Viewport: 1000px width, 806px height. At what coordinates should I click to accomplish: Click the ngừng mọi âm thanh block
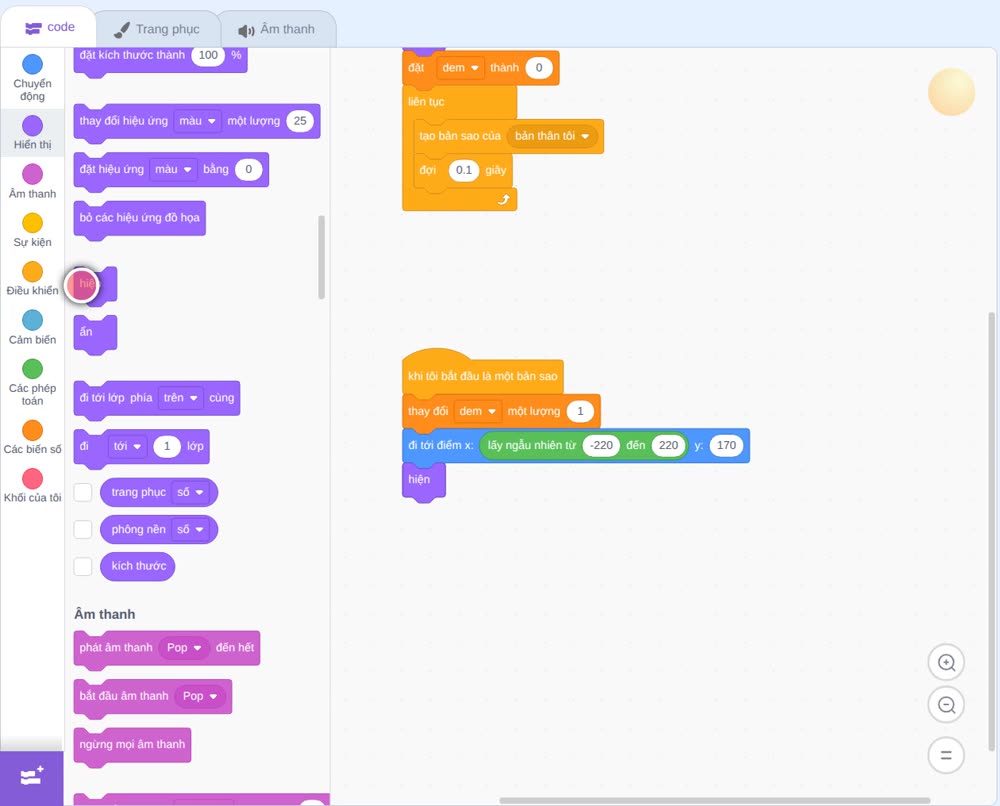point(133,745)
